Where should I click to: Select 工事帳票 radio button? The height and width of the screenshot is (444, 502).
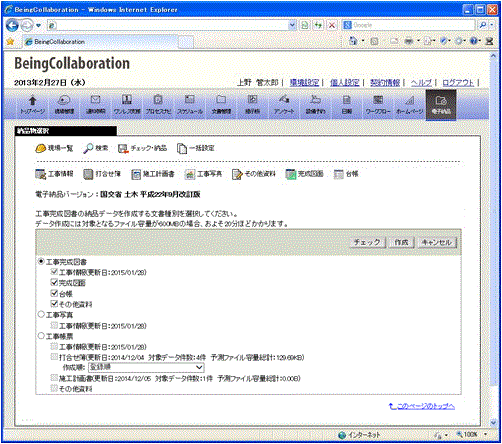pyautogui.click(x=41, y=336)
